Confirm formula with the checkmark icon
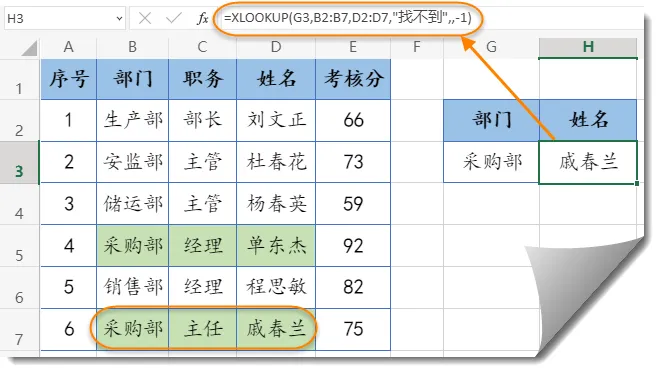 pyautogui.click(x=173, y=18)
